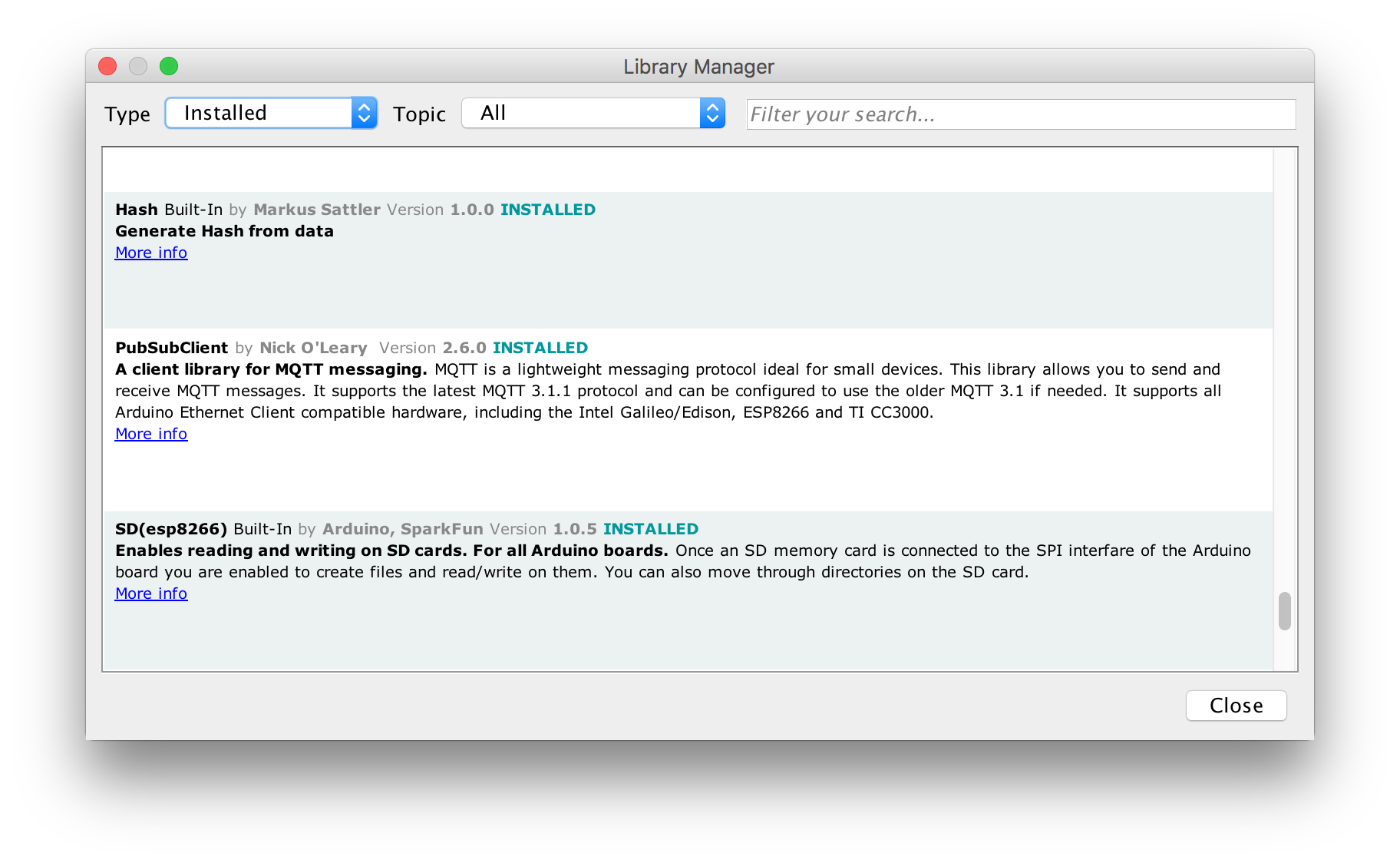Viewport: 1400px width, 863px height.
Task: Click the gray disabled minimize button
Action: (x=138, y=66)
